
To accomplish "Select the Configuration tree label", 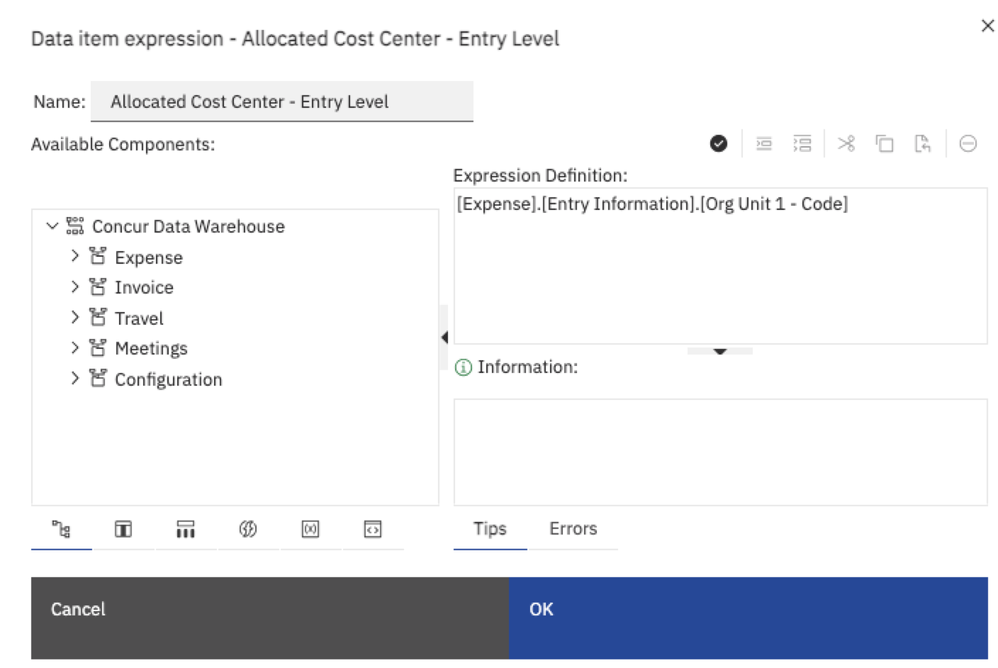I will 168,380.
